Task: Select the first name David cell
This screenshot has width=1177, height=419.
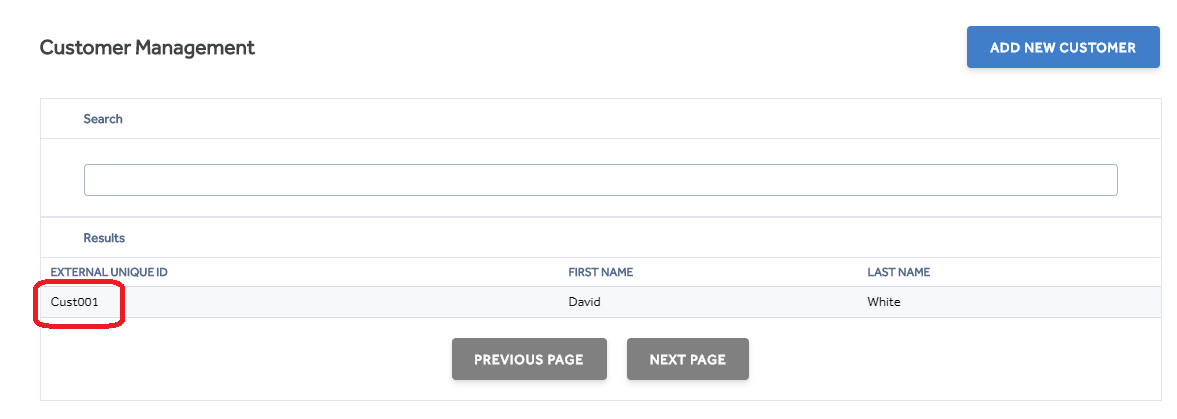Action: click(x=585, y=303)
